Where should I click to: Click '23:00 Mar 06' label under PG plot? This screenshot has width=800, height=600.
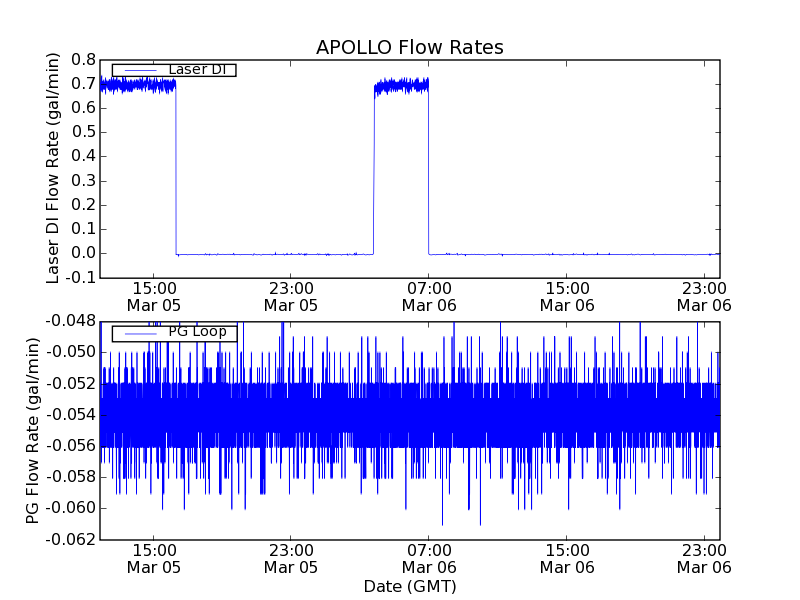pyautogui.click(x=705, y=559)
